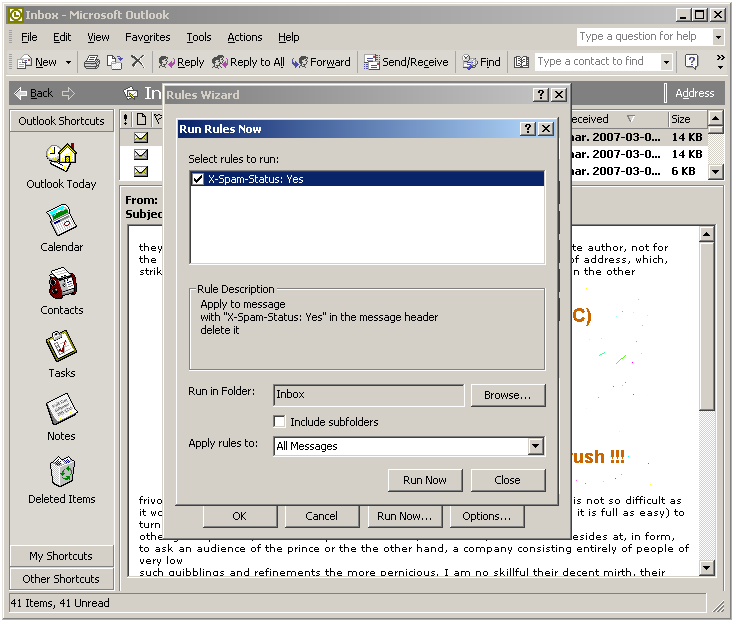Viewport: 735px width, 624px height.
Task: Click the preview pane scroll down arrow
Action: (706, 568)
